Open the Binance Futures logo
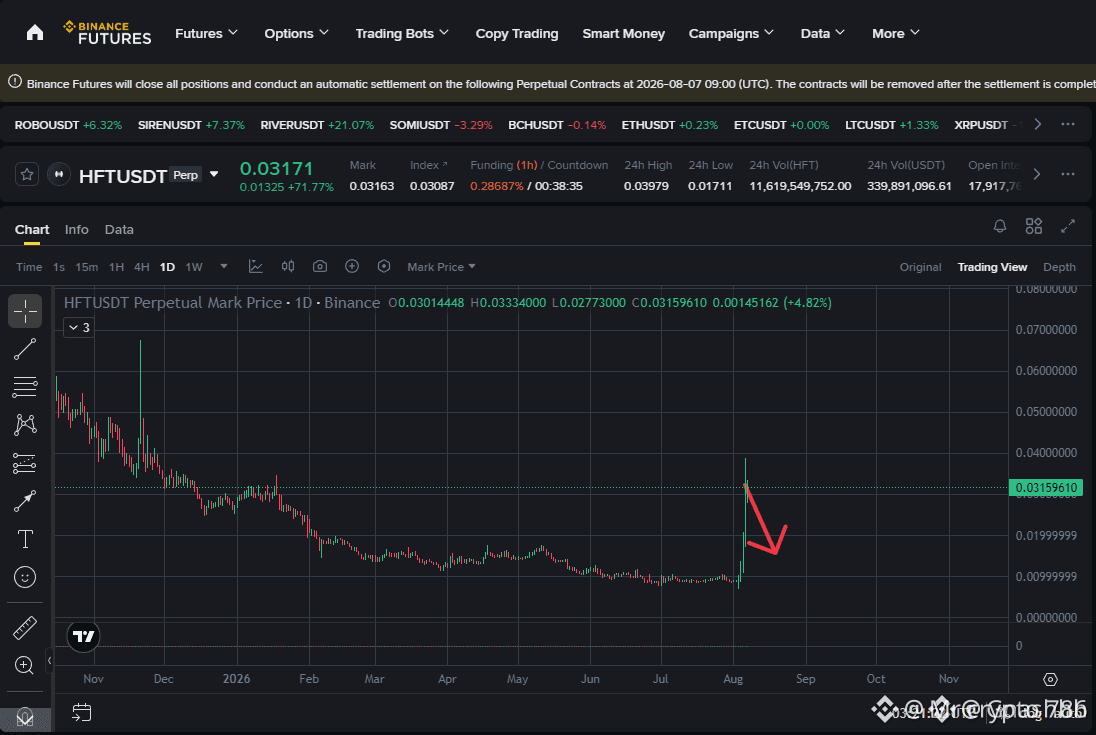The width and height of the screenshot is (1096, 735). 107,33
